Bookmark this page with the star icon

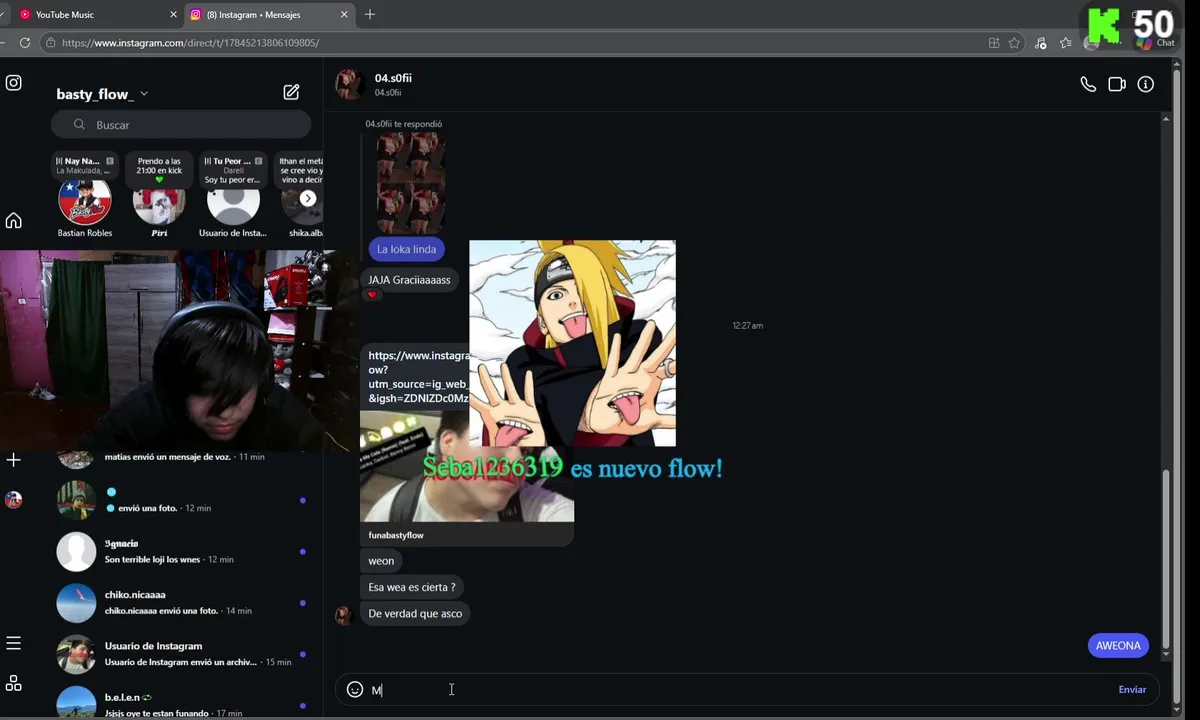1015,43
